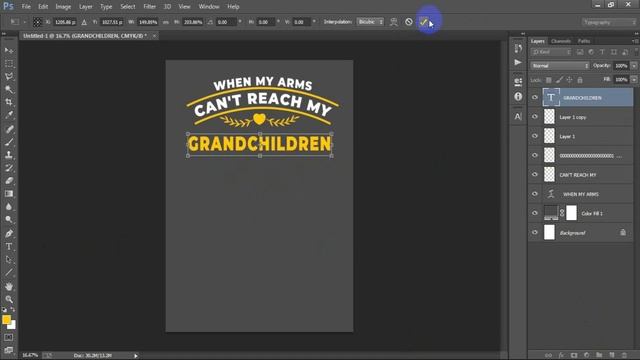This screenshot has height=360, width=640.
Task: Select the Crop tool
Action: coord(9,102)
